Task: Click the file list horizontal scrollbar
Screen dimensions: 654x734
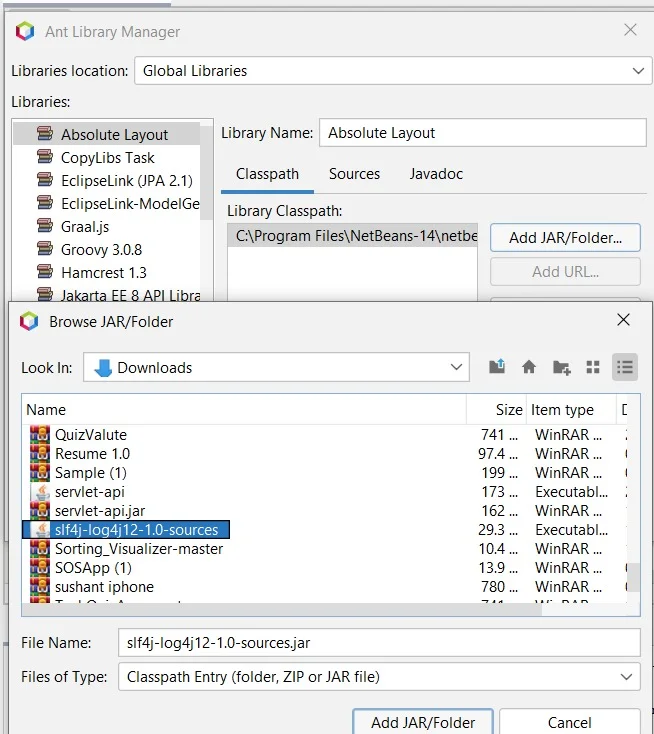Action: click(x=282, y=609)
